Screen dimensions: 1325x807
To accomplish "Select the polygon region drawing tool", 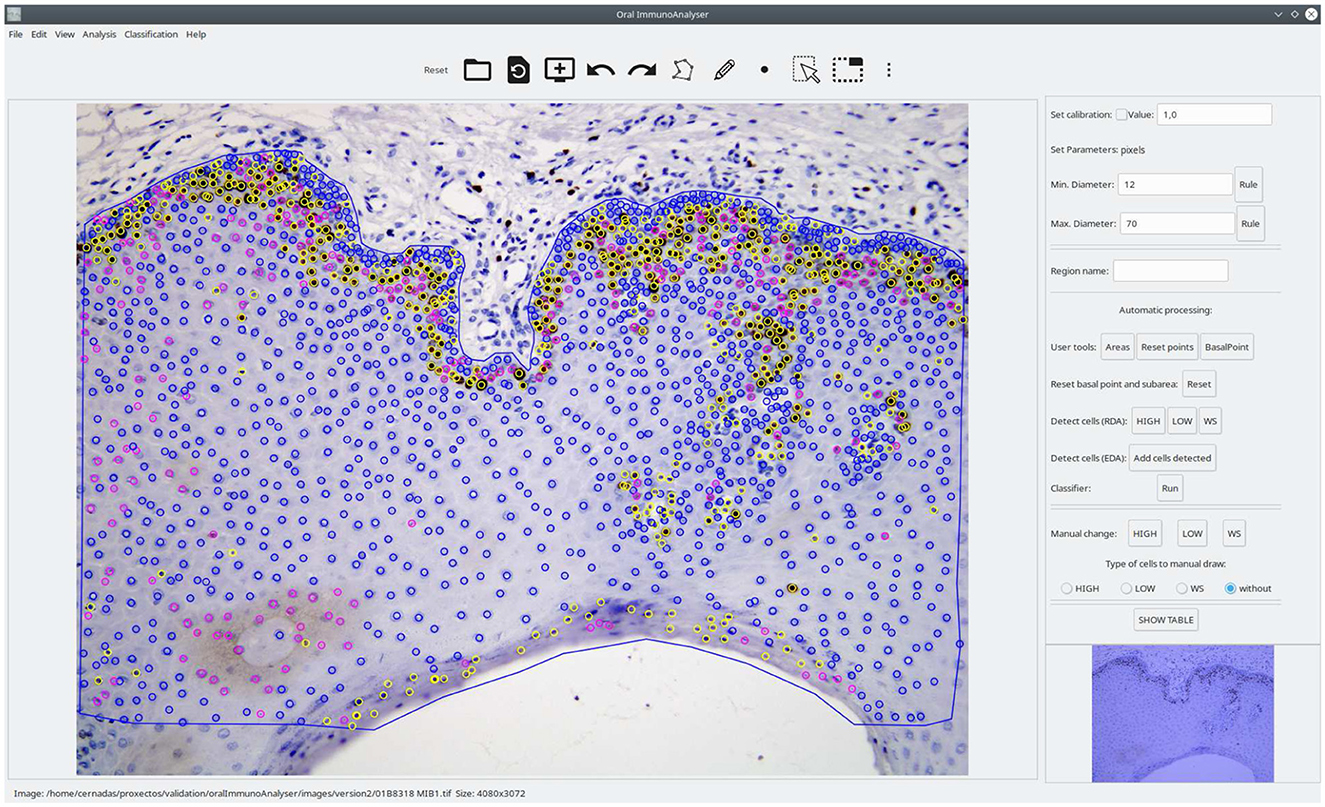I will point(683,70).
